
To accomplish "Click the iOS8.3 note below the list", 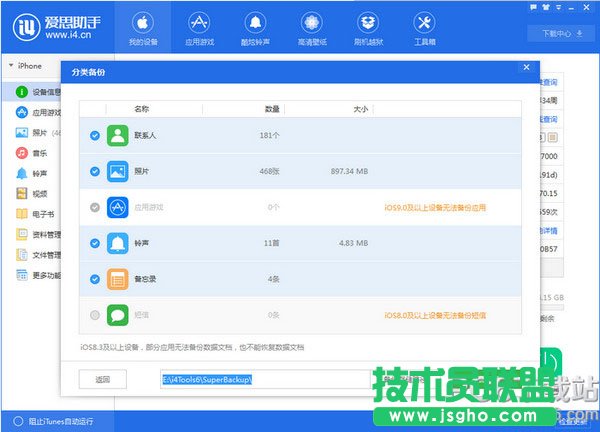I will click(192, 347).
